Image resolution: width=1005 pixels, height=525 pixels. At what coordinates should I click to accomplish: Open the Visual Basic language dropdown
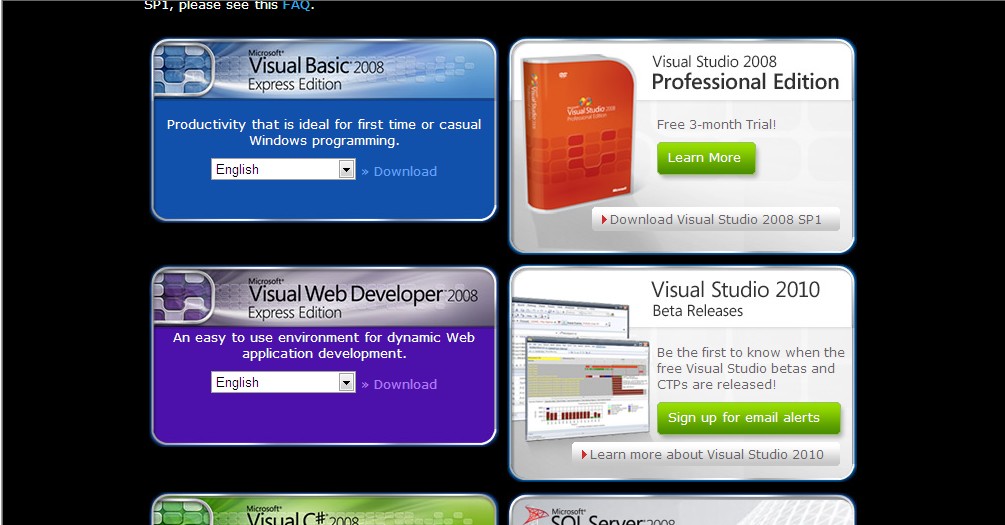(x=283, y=169)
